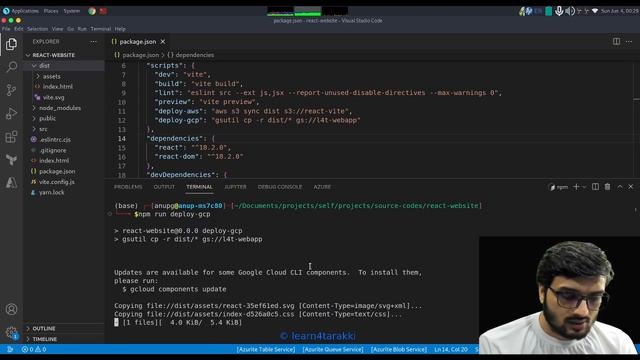Open the View menu
The height and width of the screenshot is (360, 640).
point(58,29)
